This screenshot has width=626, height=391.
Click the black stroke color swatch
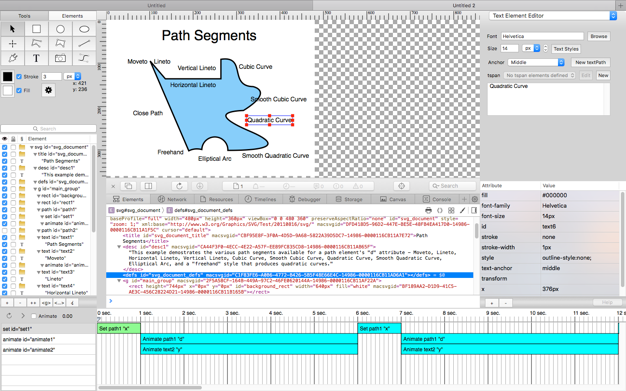(8, 76)
